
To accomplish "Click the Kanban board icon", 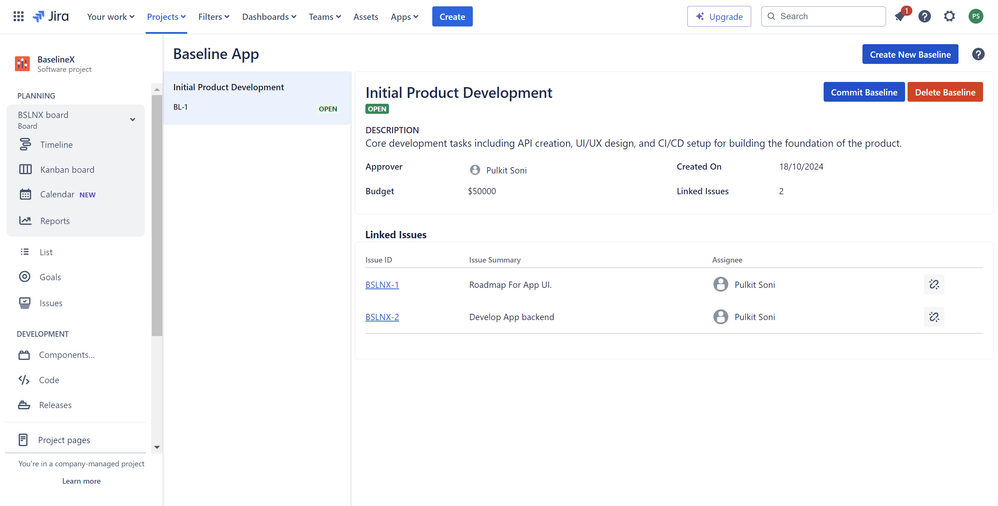I will [x=25, y=170].
